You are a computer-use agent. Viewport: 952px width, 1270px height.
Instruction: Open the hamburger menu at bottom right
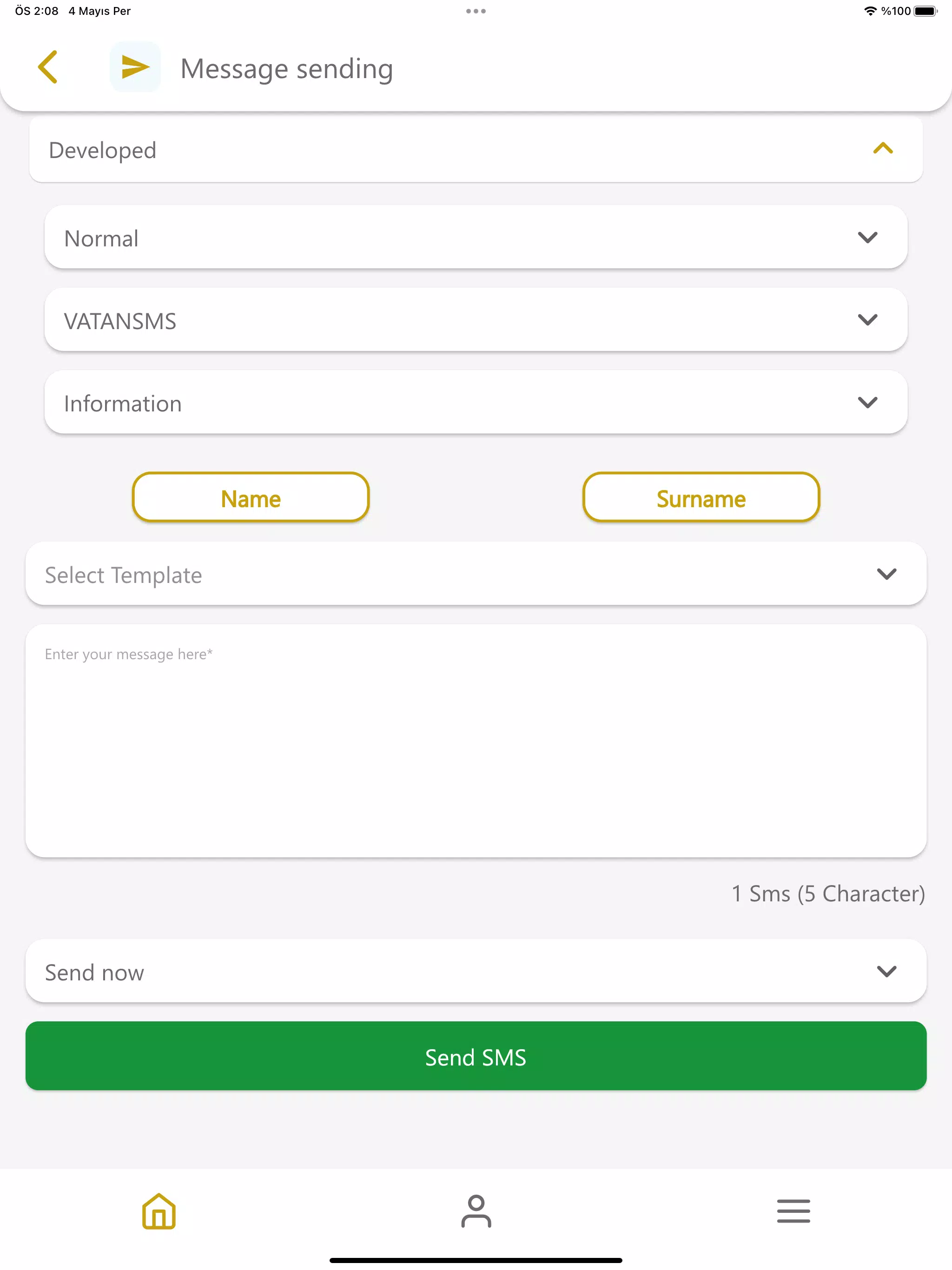click(x=793, y=1211)
